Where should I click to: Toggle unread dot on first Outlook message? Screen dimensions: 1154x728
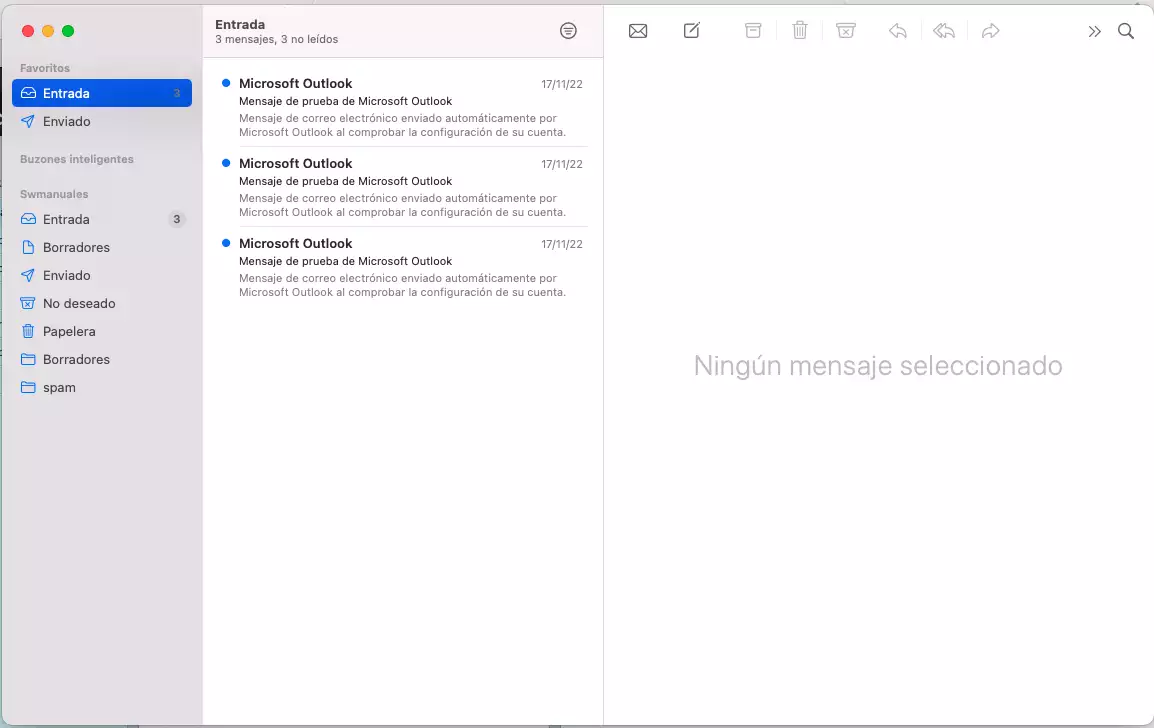(x=226, y=83)
